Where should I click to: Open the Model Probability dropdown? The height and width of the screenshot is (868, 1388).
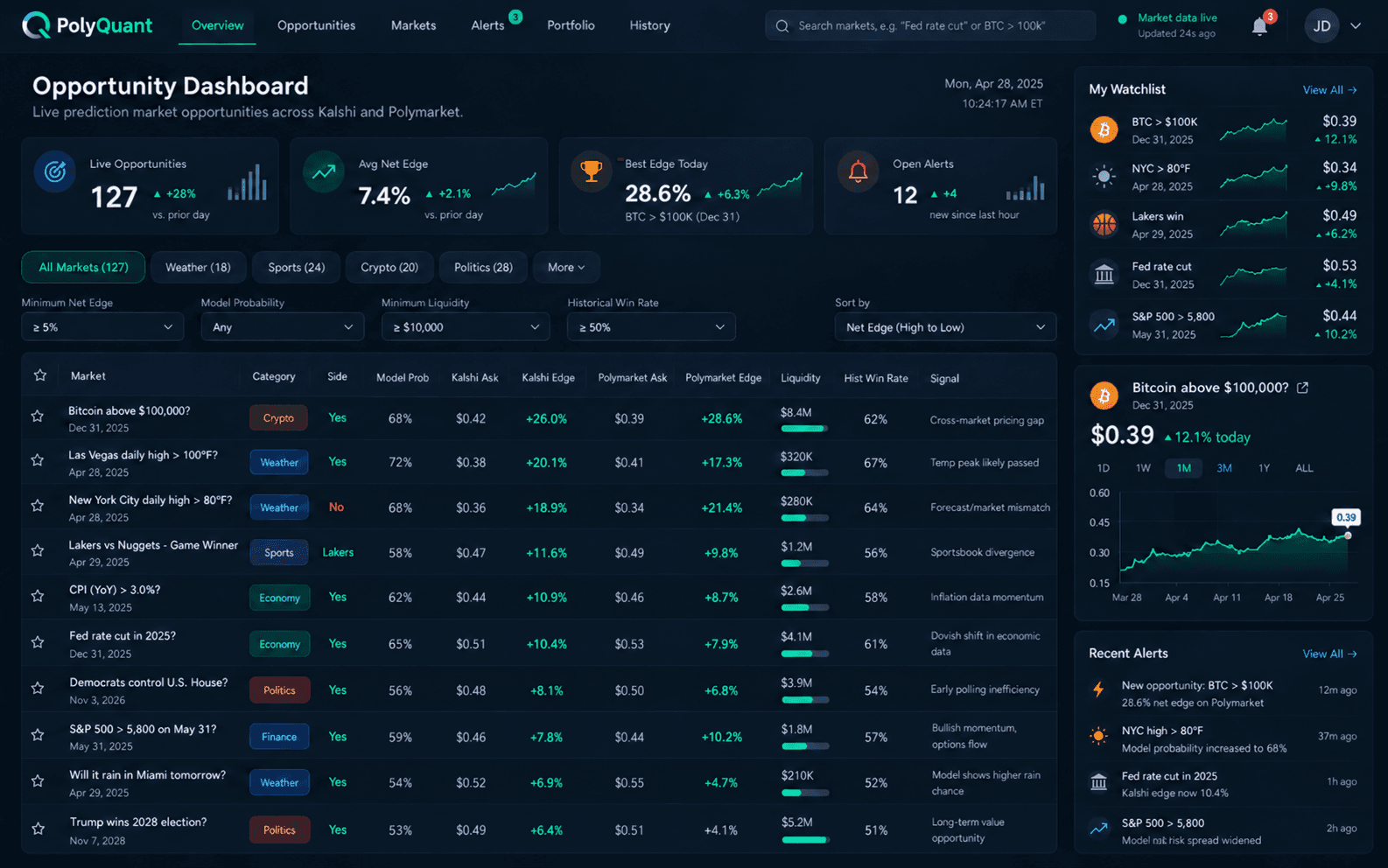click(x=283, y=327)
